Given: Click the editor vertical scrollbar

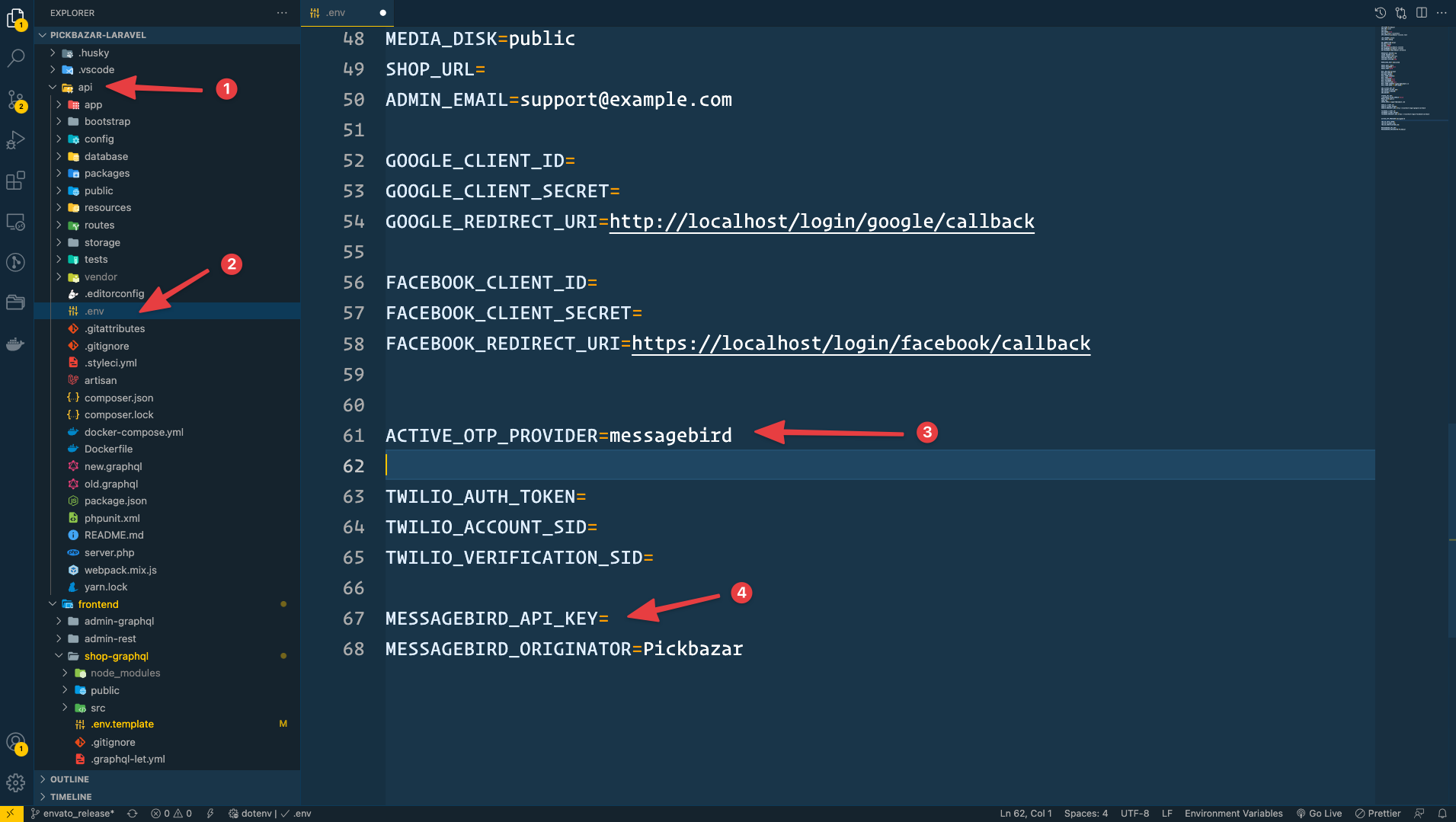Looking at the screenshot, I should pyautogui.click(x=1451, y=531).
